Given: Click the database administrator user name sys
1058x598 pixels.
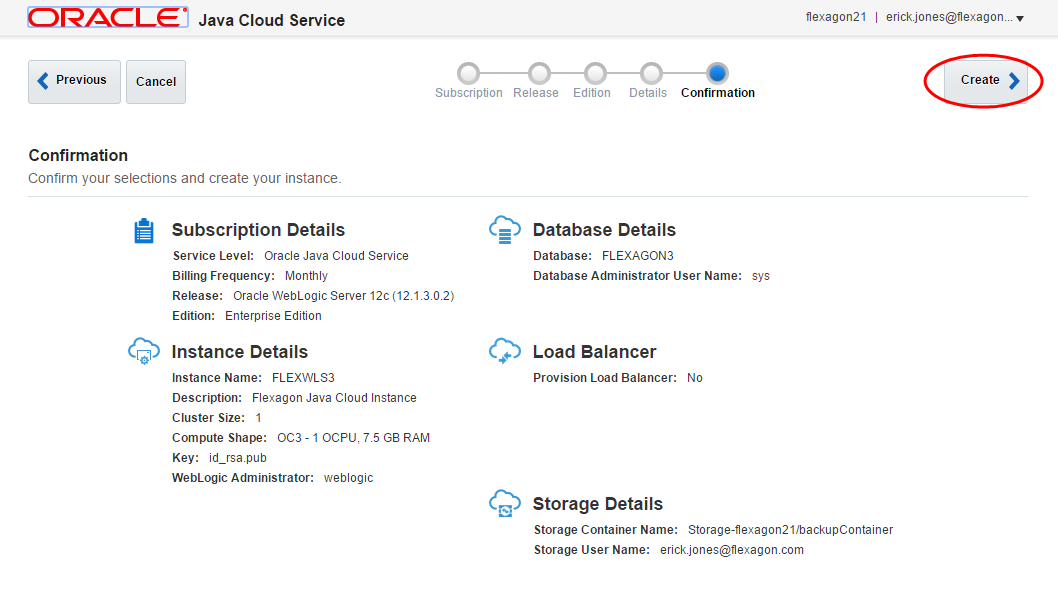Looking at the screenshot, I should tap(760, 276).
